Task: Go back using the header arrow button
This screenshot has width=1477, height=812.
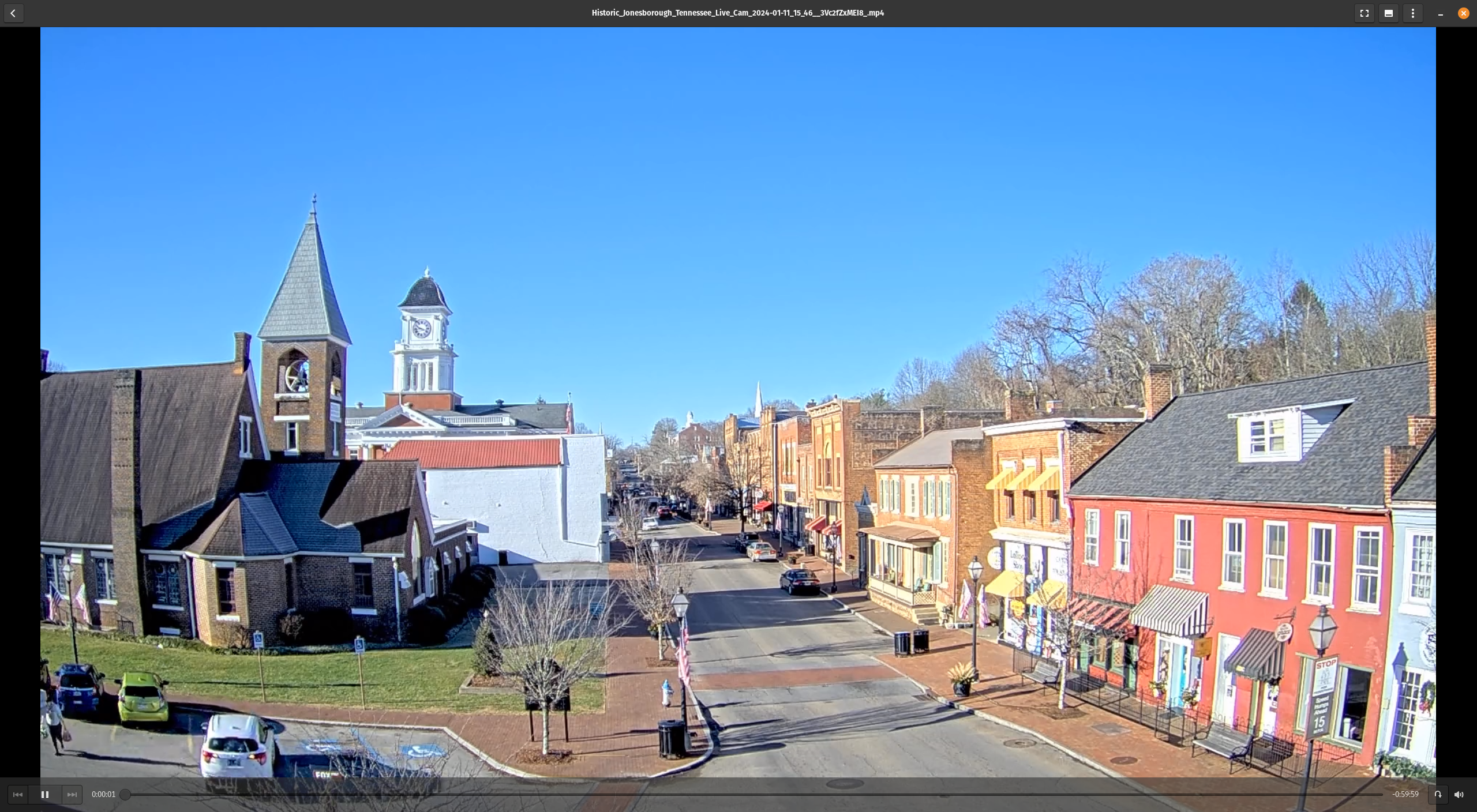Action: tap(13, 13)
